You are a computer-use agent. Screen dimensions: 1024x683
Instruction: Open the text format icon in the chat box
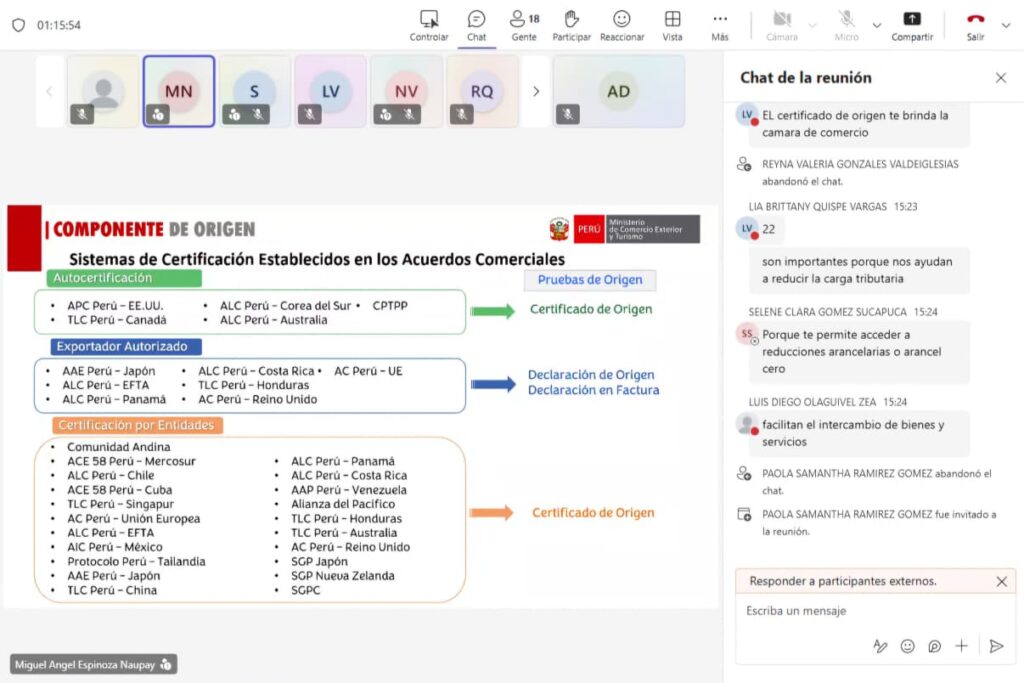[x=880, y=646]
